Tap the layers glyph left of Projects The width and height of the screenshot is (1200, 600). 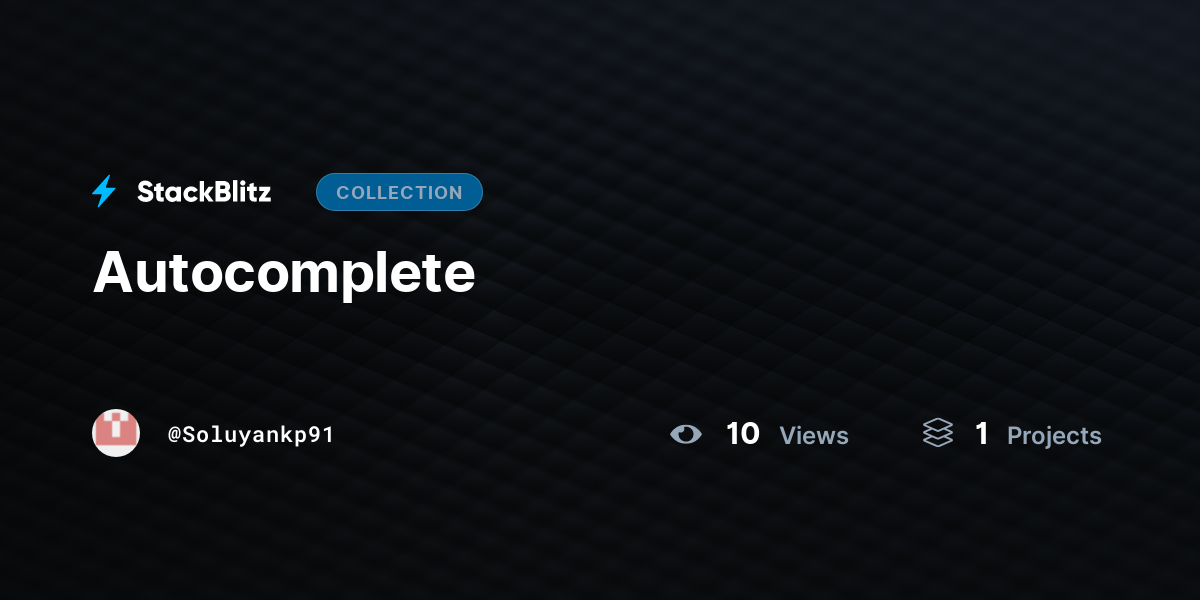click(938, 433)
